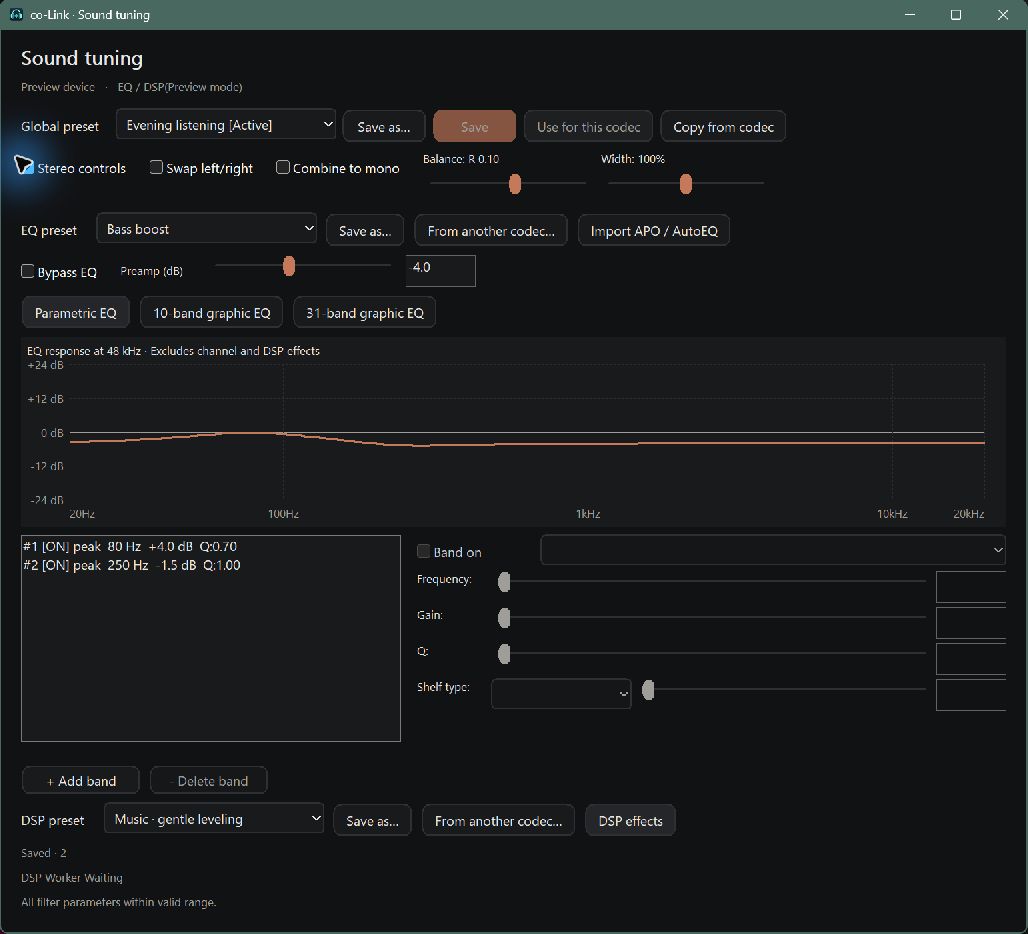Switch to the 10-band graphic EQ tab
Viewport: 1028px width, 934px height.
click(x=211, y=313)
